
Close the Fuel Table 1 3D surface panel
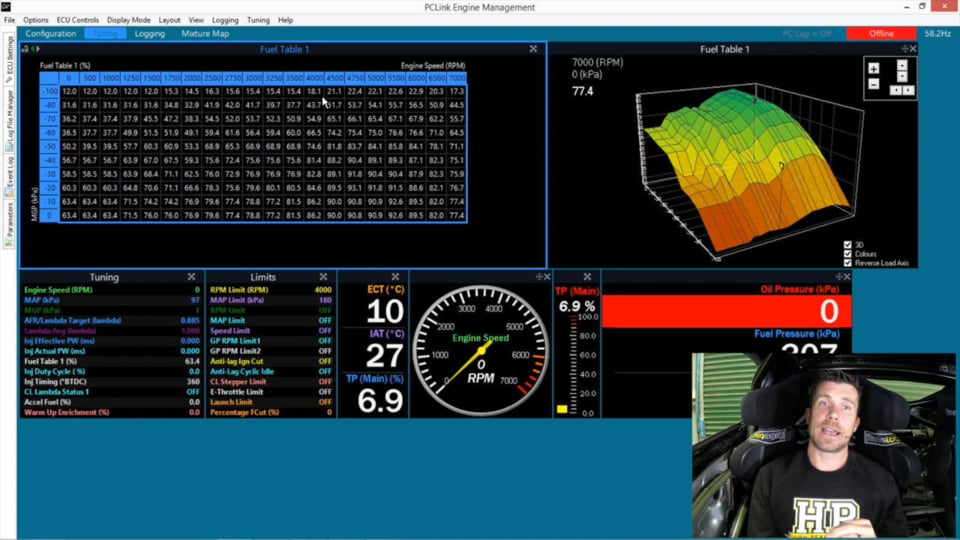tap(913, 49)
